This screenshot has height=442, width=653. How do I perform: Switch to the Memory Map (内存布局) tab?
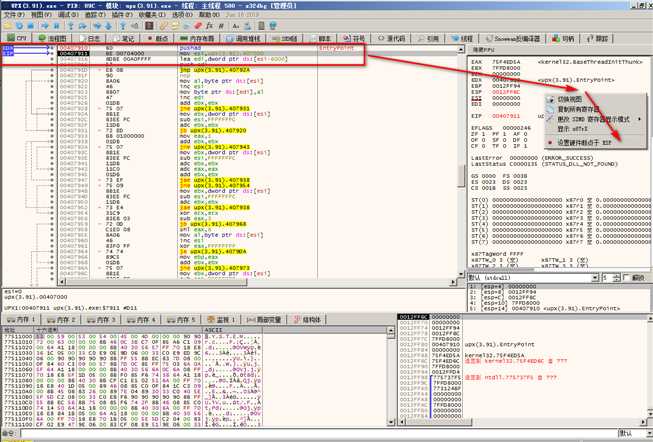(x=197, y=38)
